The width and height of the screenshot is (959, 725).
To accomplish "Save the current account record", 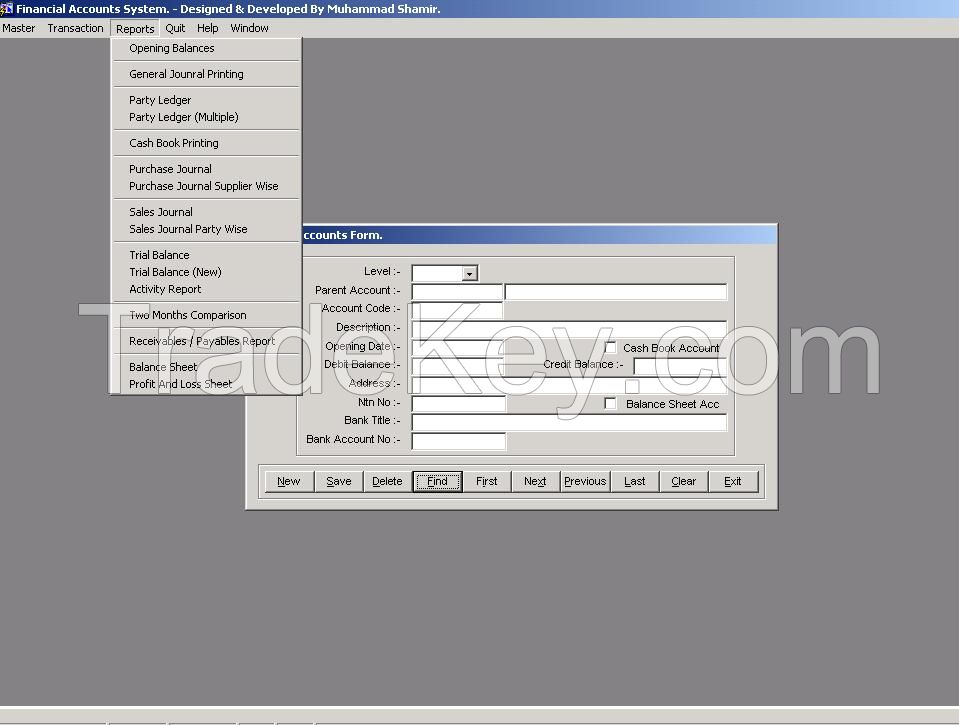I will (338, 481).
